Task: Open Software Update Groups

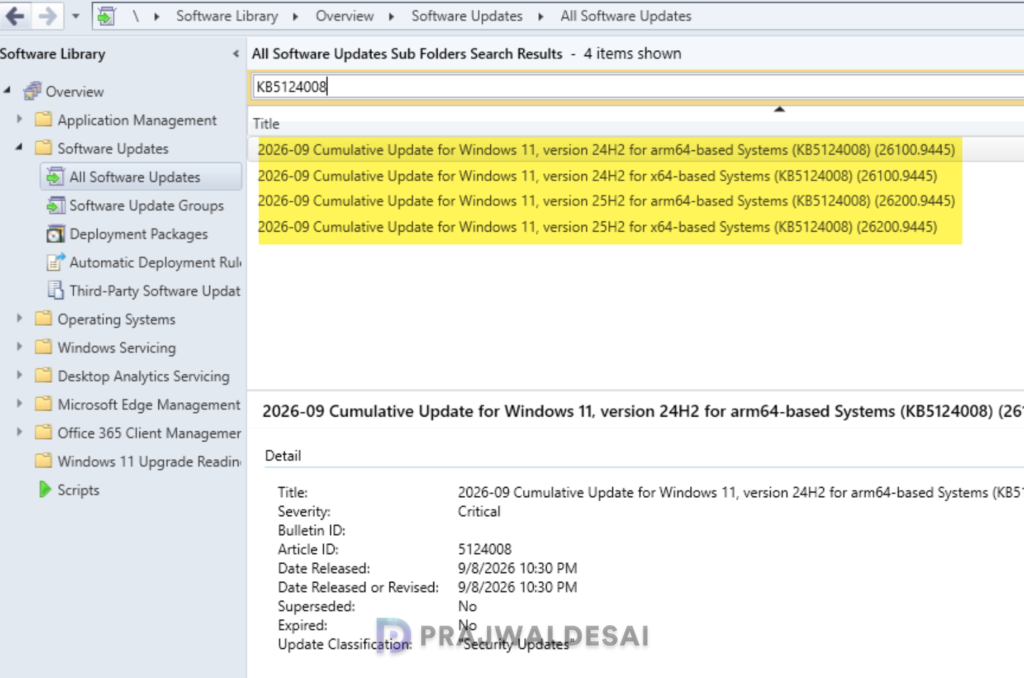Action: (x=146, y=205)
